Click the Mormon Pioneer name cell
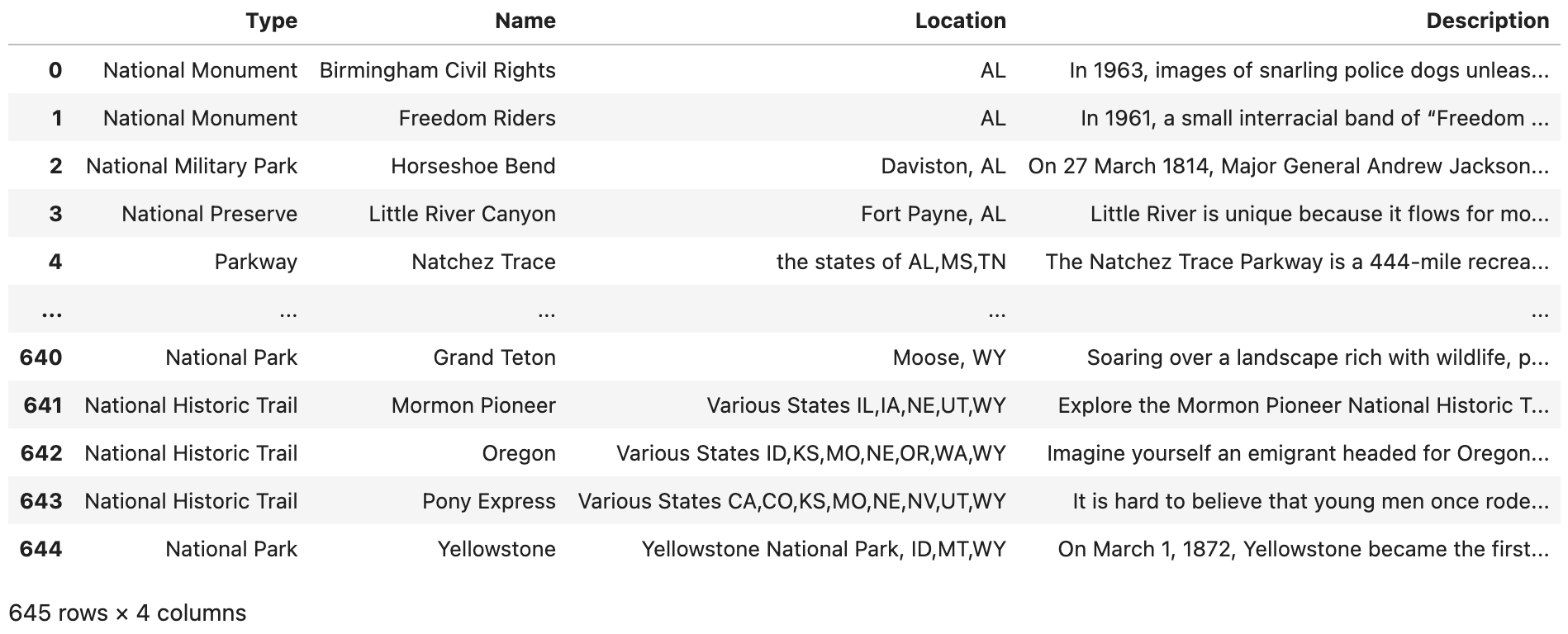The width and height of the screenshot is (1568, 634). click(x=473, y=406)
